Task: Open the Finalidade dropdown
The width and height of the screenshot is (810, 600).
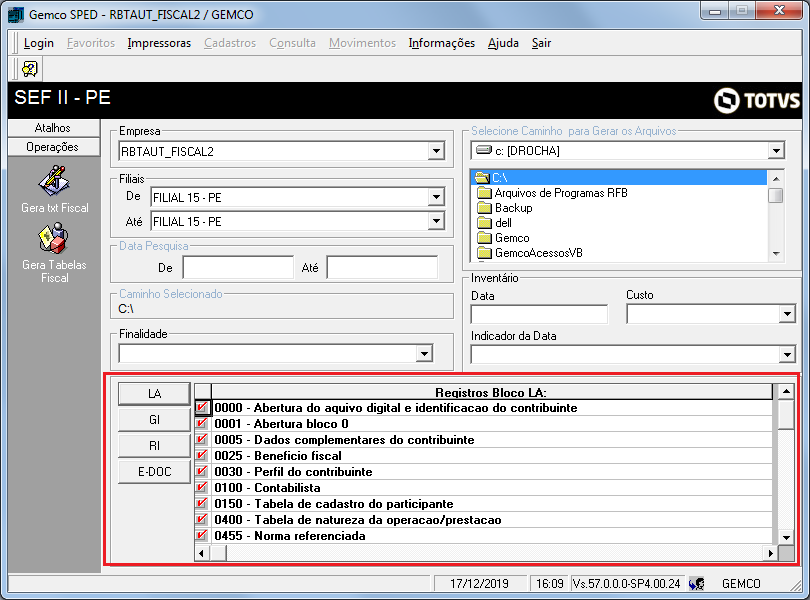Action: point(424,354)
